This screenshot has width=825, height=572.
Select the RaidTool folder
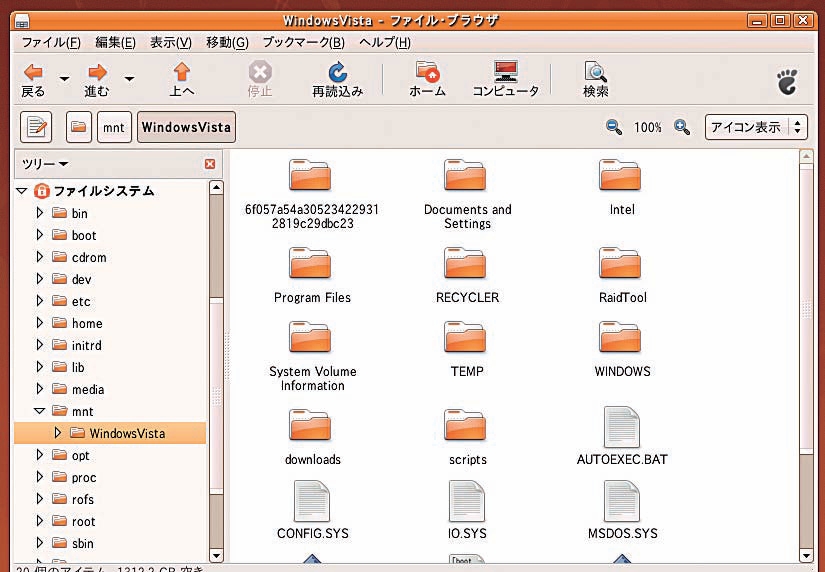coord(621,275)
